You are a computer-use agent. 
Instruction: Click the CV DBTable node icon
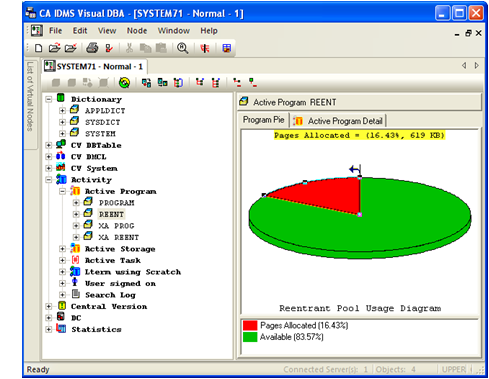coord(61,145)
